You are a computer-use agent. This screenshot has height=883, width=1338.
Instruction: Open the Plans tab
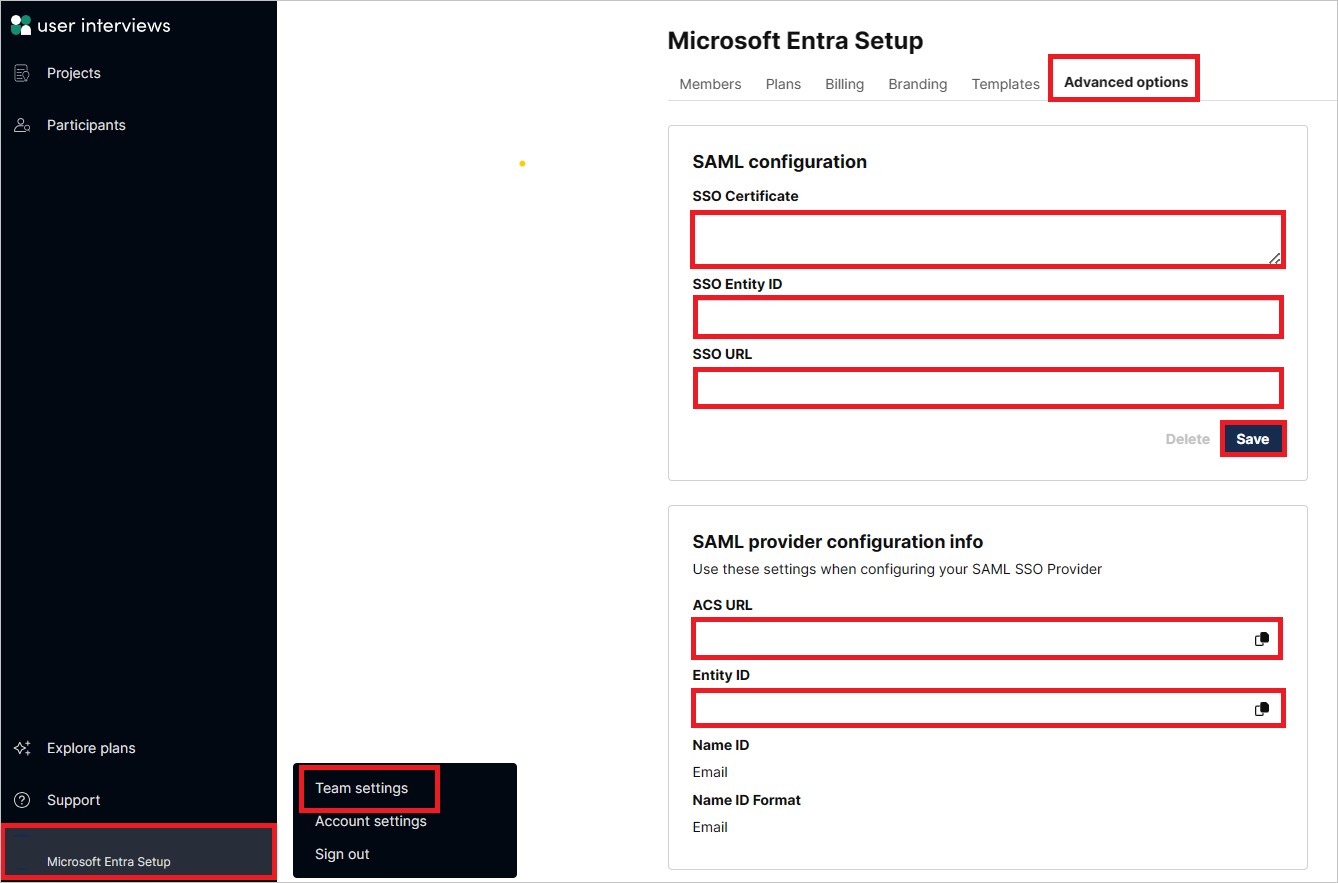point(783,84)
